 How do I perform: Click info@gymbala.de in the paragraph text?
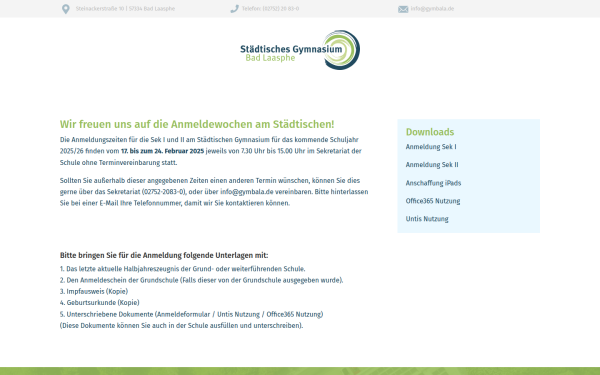coord(246,192)
